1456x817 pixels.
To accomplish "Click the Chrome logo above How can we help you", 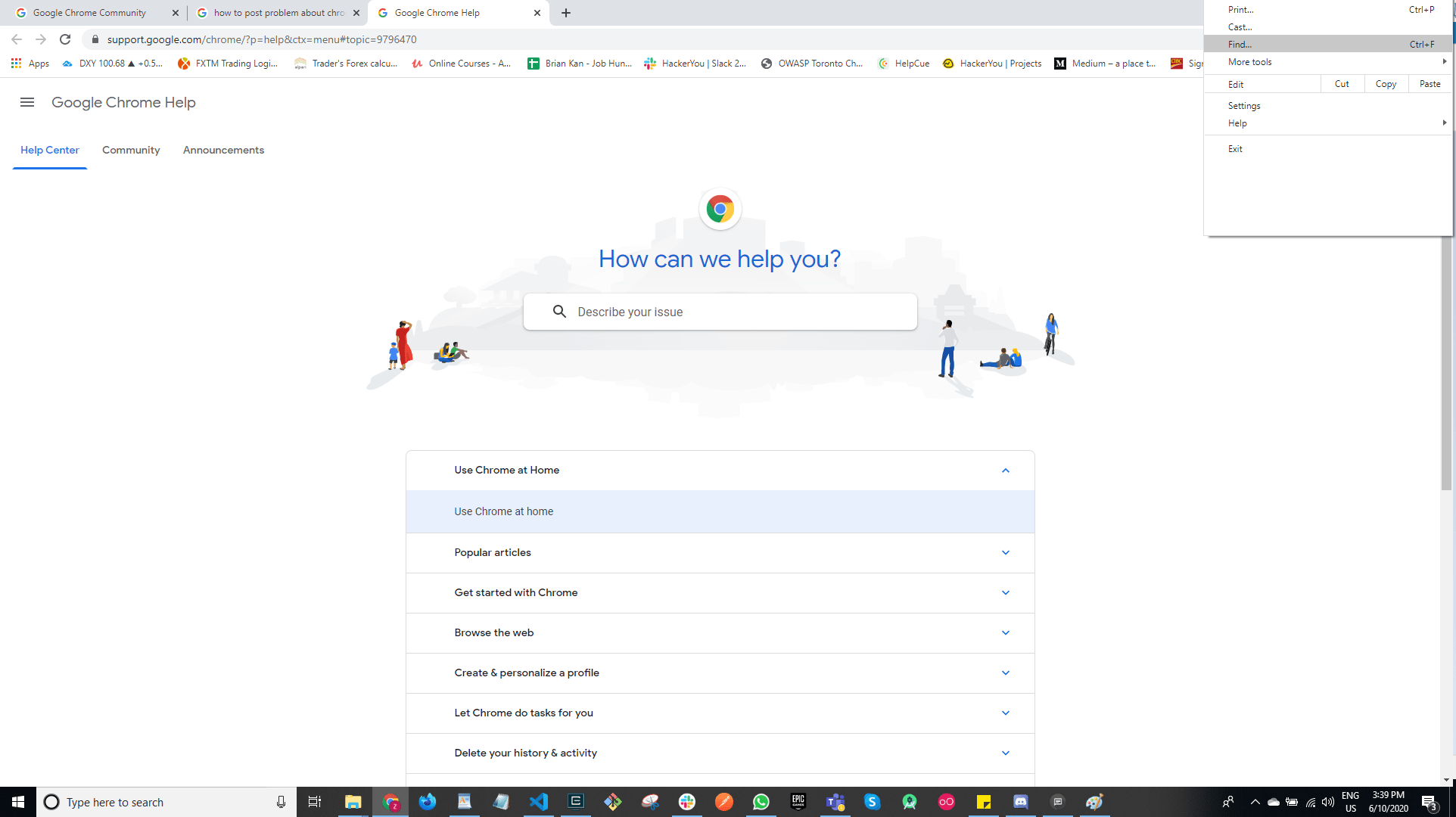I will pyautogui.click(x=720, y=209).
